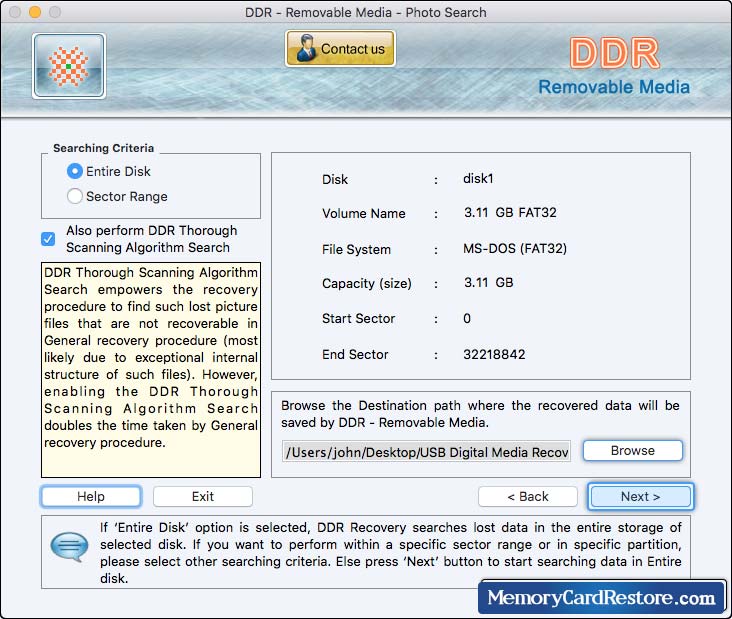Click the DDR Removable Media brand logo

614,66
